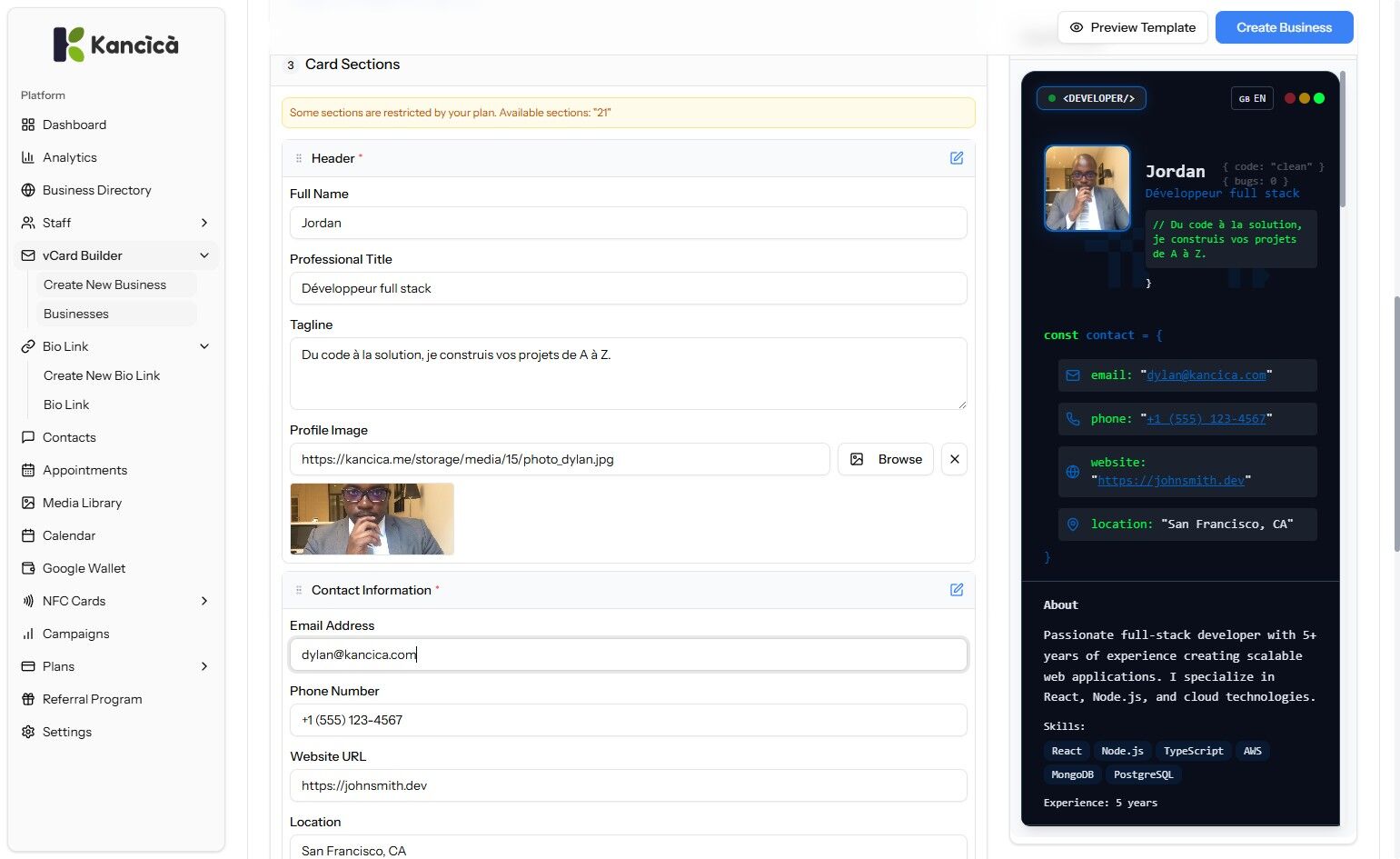Click the Referral Program gift icon
The height and width of the screenshot is (859, 1400).
[x=28, y=699]
